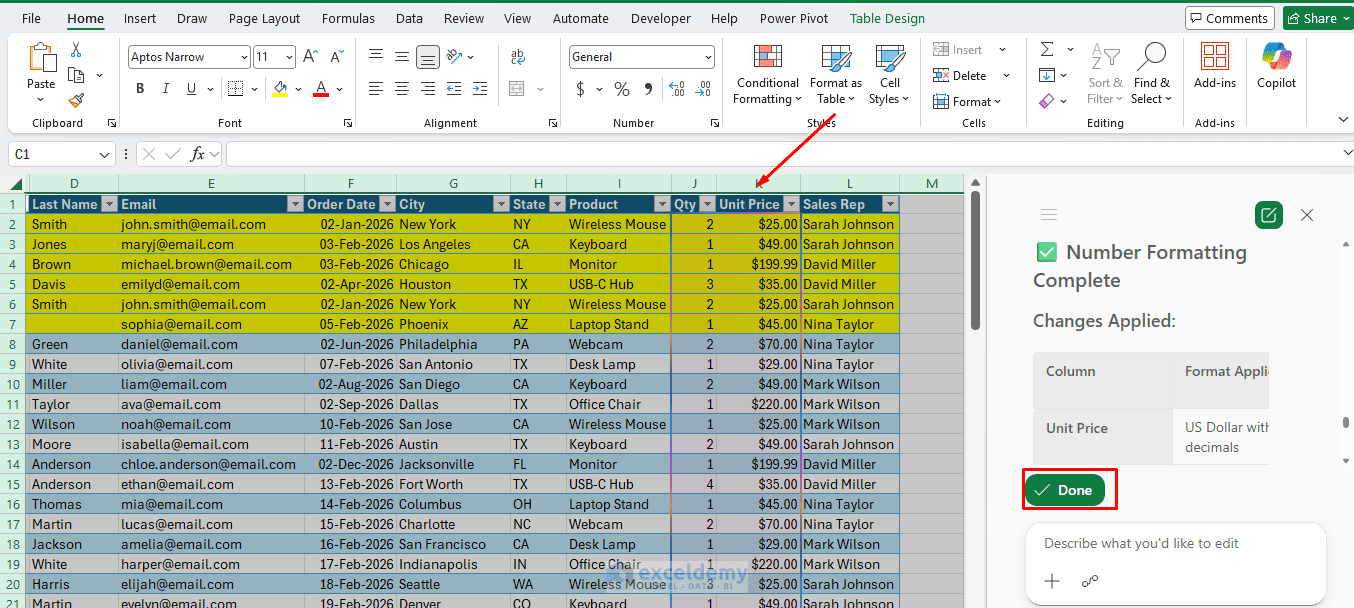
Task: Open the Format as Table gallery
Action: pos(835,74)
